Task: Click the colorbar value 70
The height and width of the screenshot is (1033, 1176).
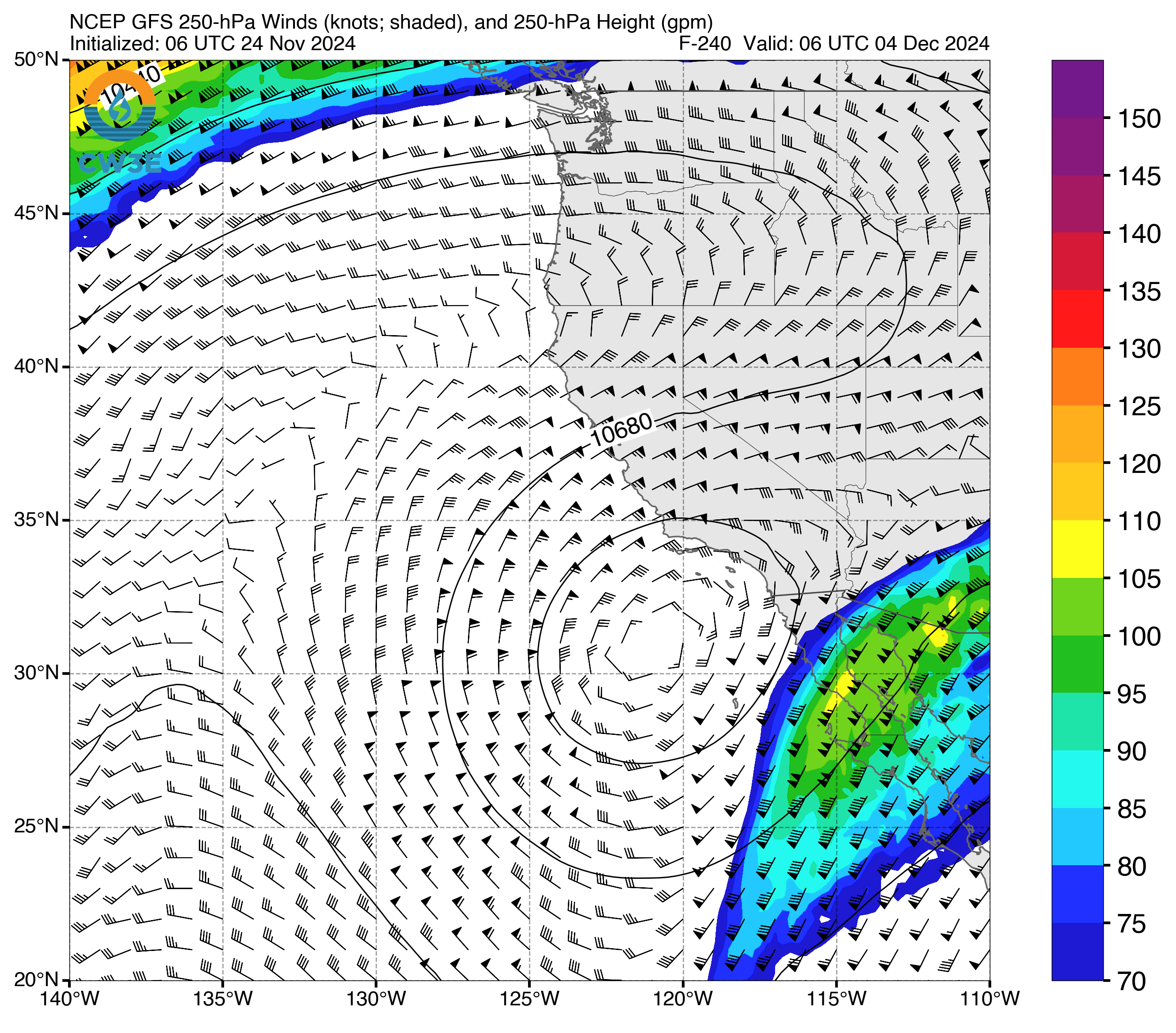Action: click(1131, 981)
